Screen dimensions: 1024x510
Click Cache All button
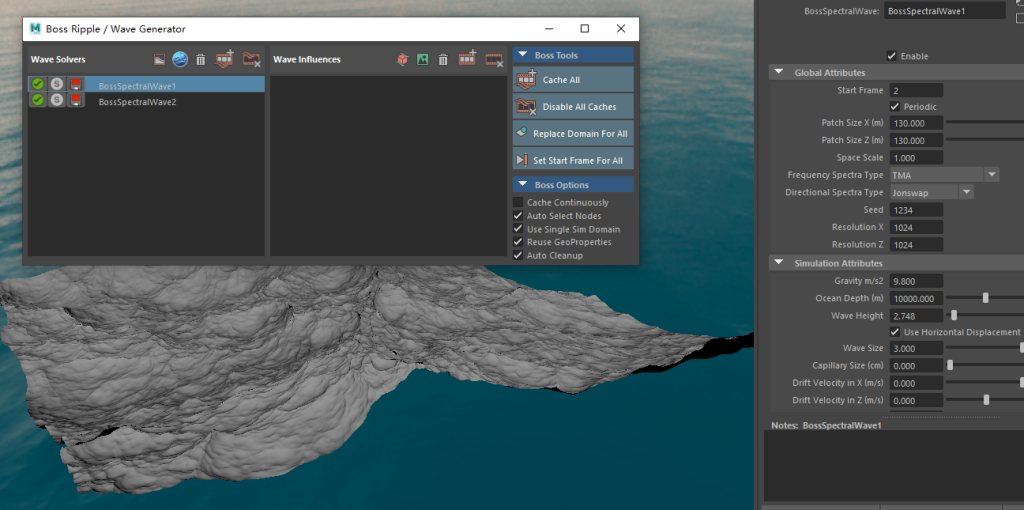click(573, 80)
